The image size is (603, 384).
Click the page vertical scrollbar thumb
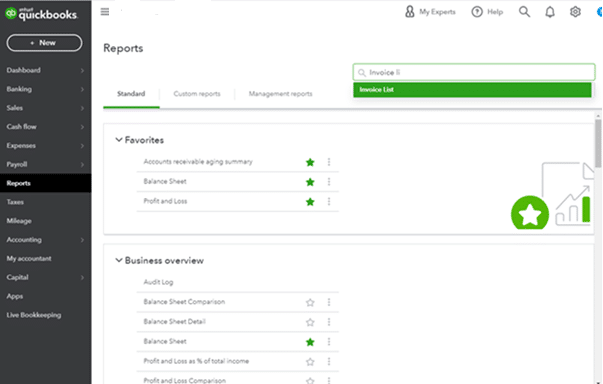point(598,143)
